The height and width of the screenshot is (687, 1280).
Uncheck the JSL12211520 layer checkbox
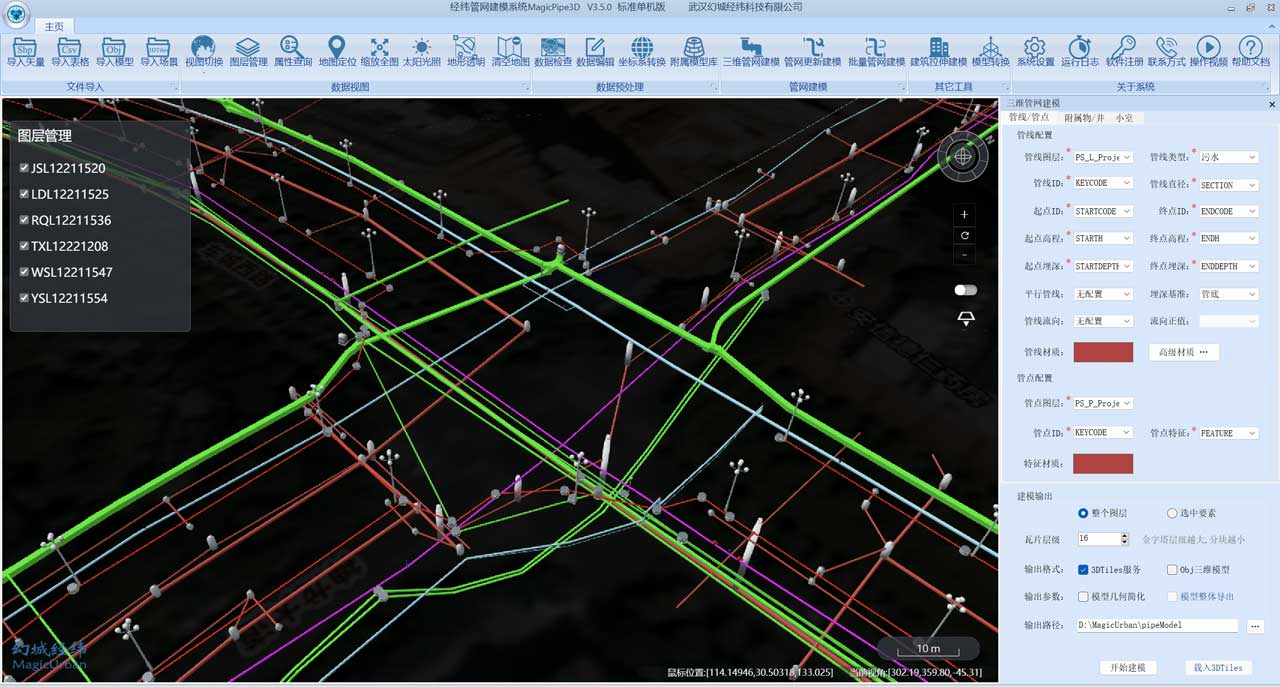point(24,168)
